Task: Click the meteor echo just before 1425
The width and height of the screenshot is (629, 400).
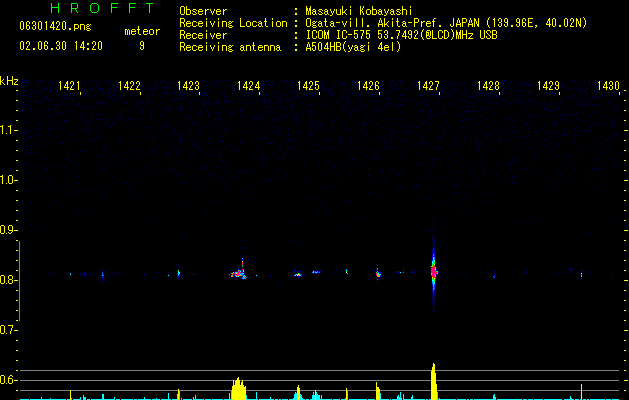Action: click(x=297, y=274)
